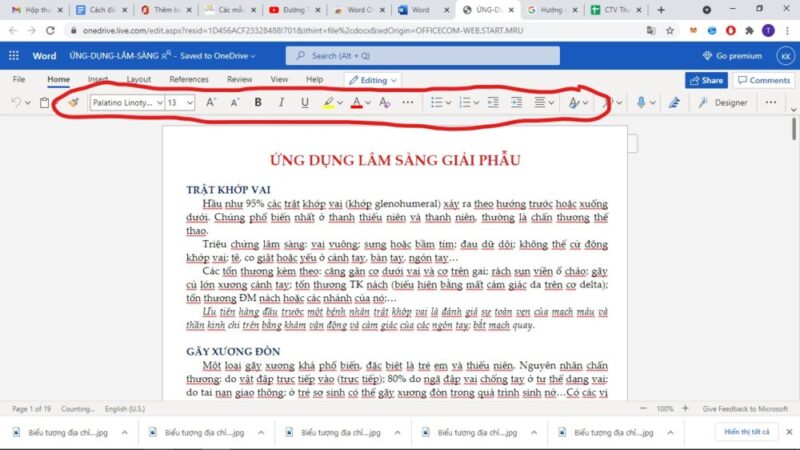800x450 pixels.
Task: Open the Editing mode dropdown
Action: 372,80
